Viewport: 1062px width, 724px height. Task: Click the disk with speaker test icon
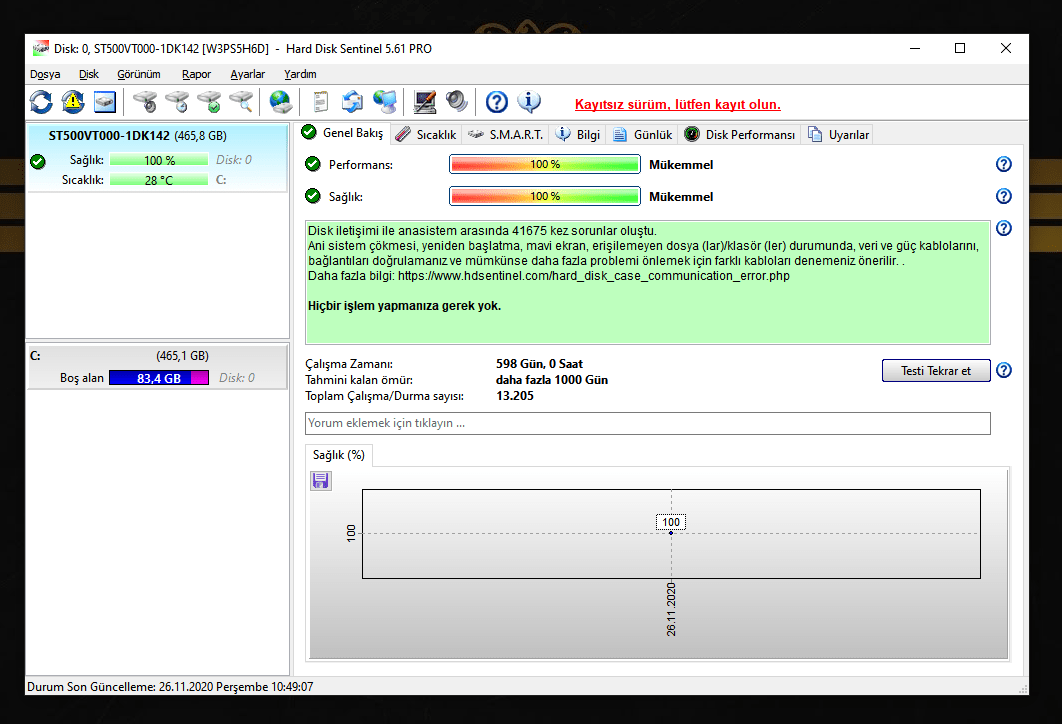(145, 102)
